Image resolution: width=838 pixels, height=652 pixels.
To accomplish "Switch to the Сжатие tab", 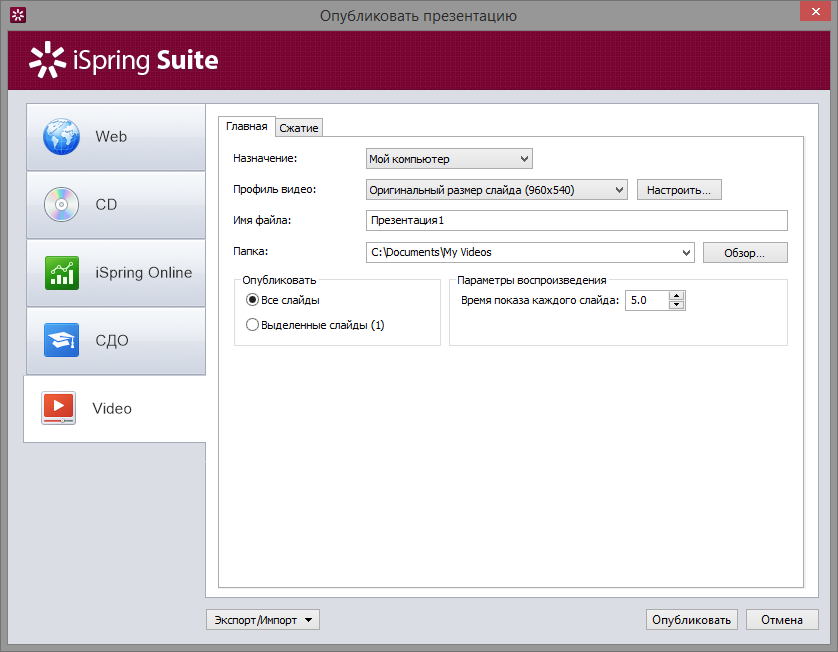I will point(299,128).
